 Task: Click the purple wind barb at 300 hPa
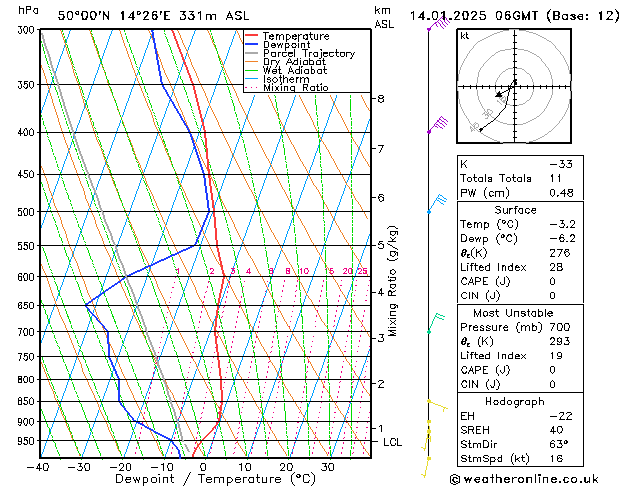click(438, 23)
